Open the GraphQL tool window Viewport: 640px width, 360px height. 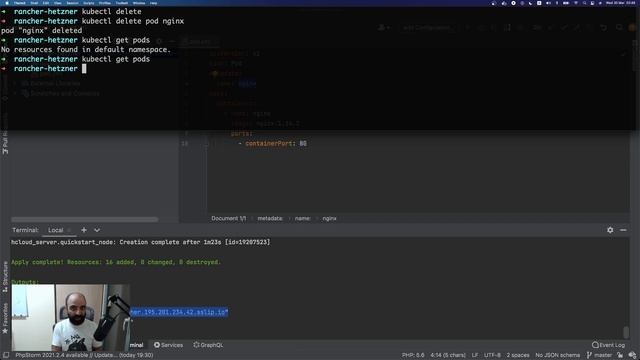pos(208,345)
